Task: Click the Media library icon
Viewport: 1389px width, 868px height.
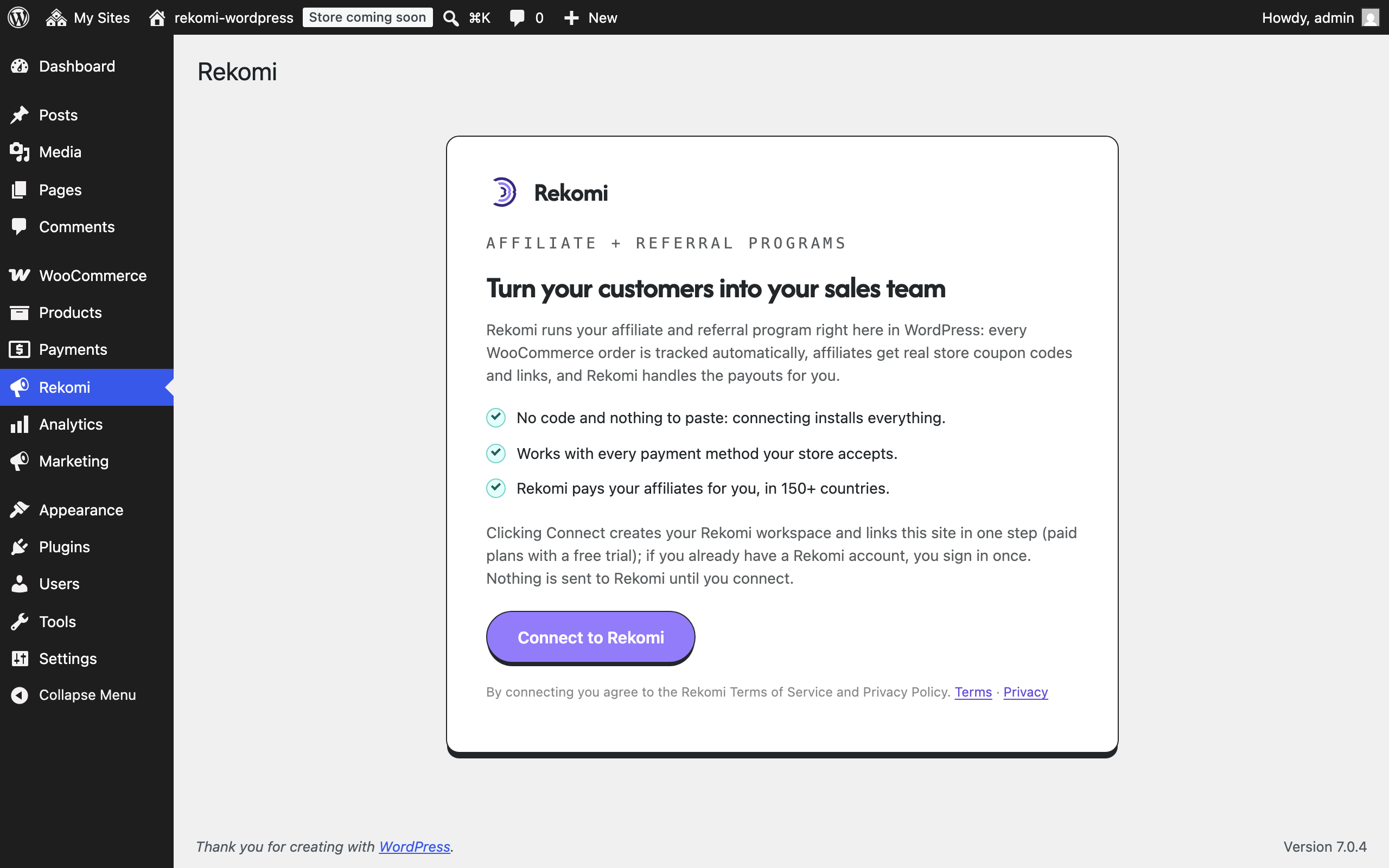Action: pyautogui.click(x=20, y=152)
